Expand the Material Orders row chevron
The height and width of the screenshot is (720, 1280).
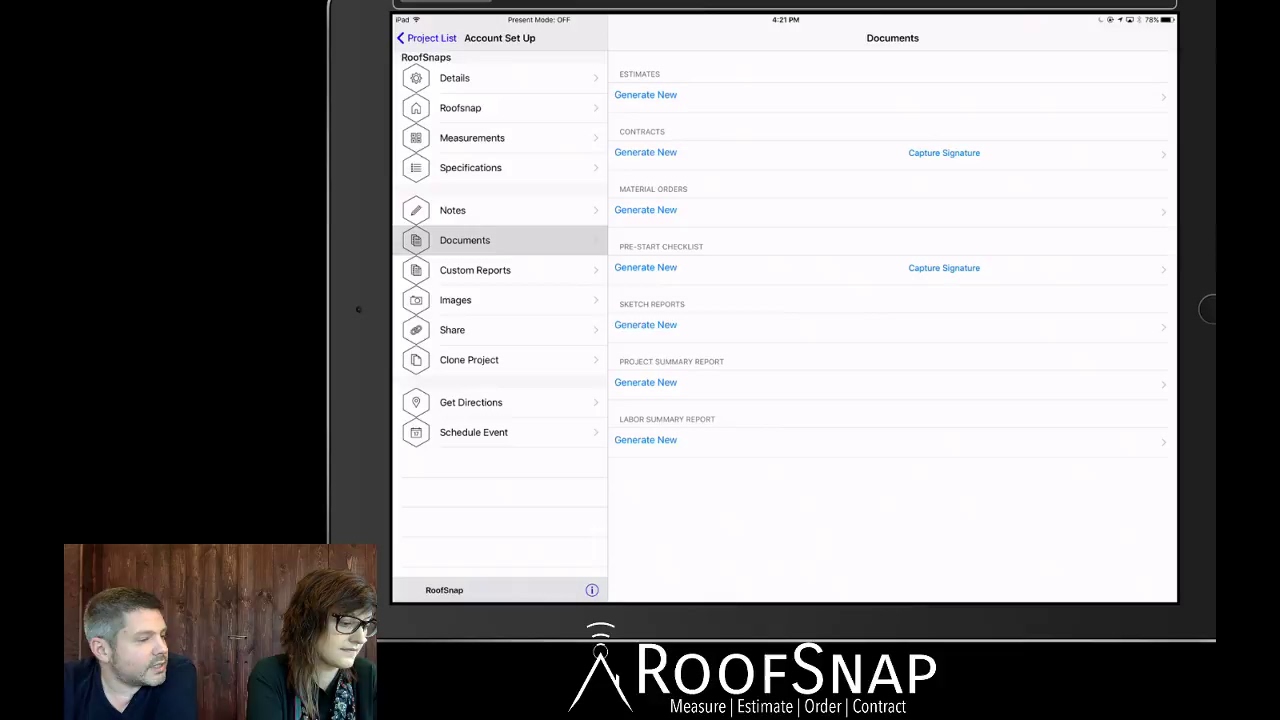[x=1163, y=212]
